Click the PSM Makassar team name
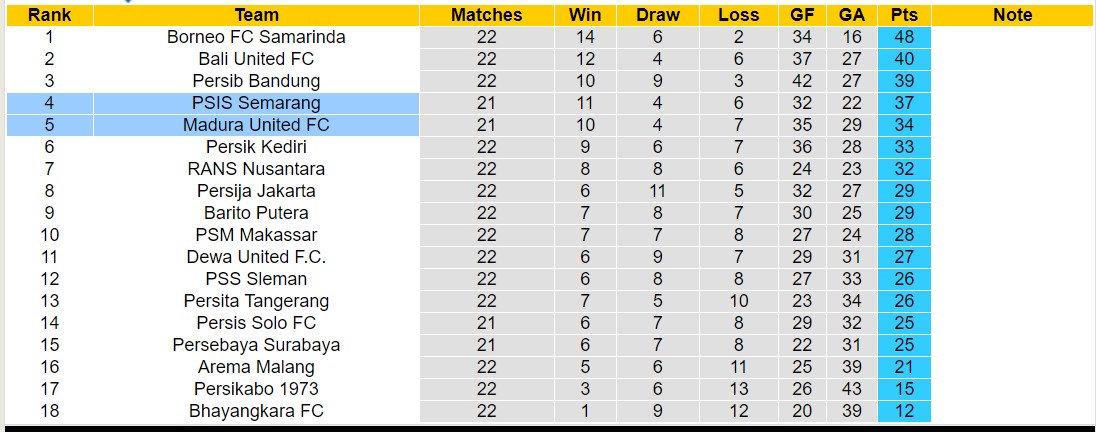 [x=256, y=235]
